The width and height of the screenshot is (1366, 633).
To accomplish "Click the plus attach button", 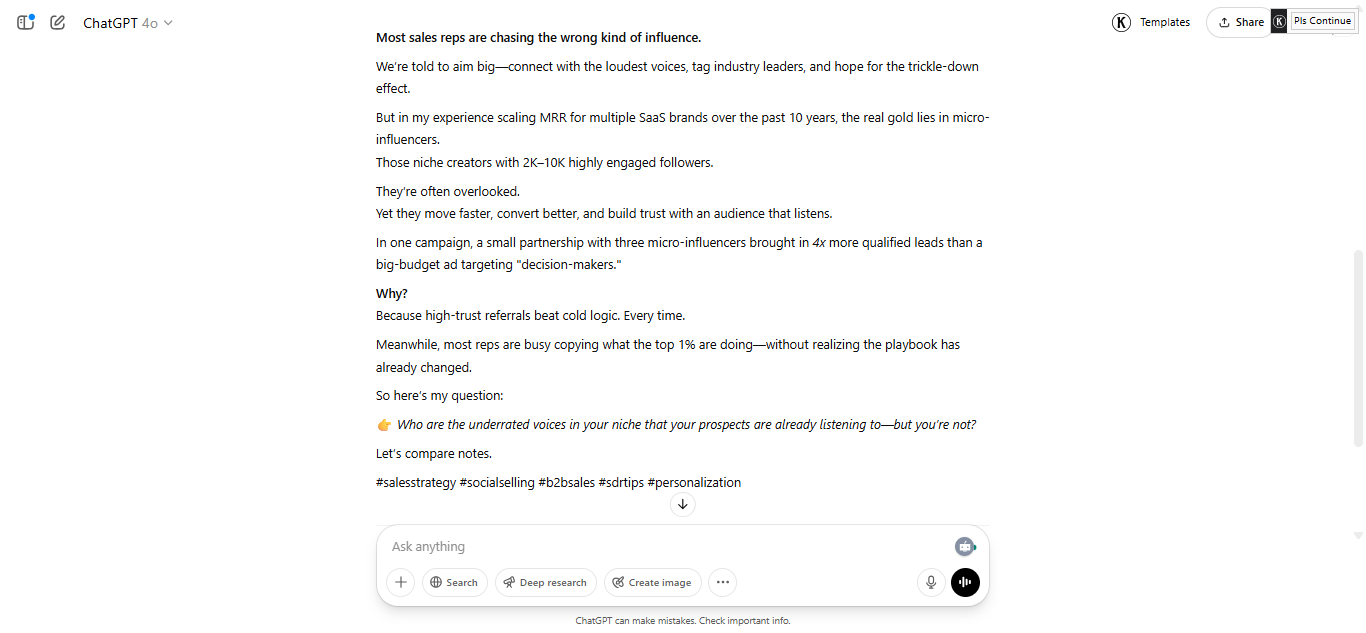I will (400, 582).
